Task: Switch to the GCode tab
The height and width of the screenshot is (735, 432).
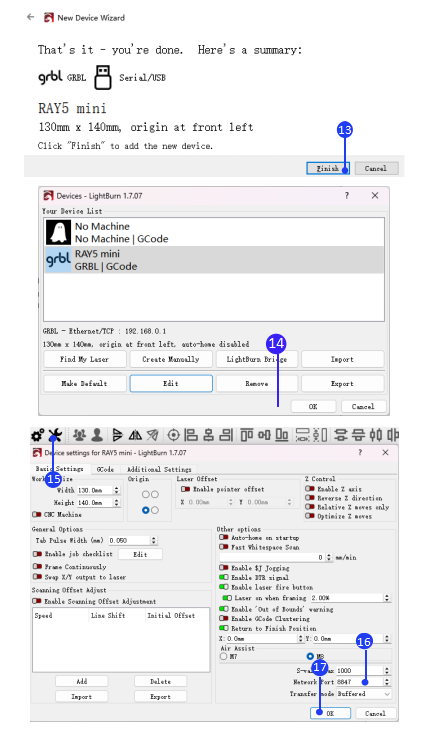Action: [105, 469]
